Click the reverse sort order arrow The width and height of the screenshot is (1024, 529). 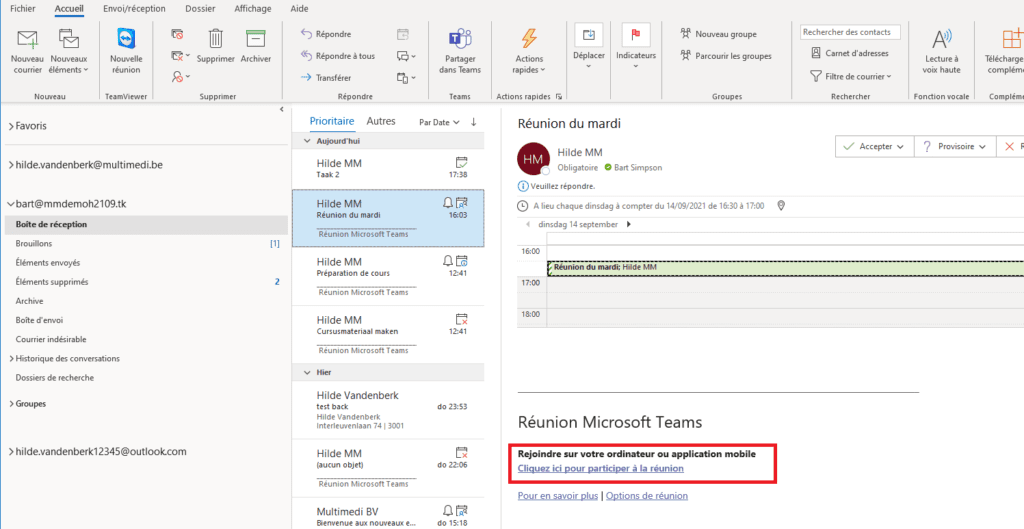click(473, 122)
